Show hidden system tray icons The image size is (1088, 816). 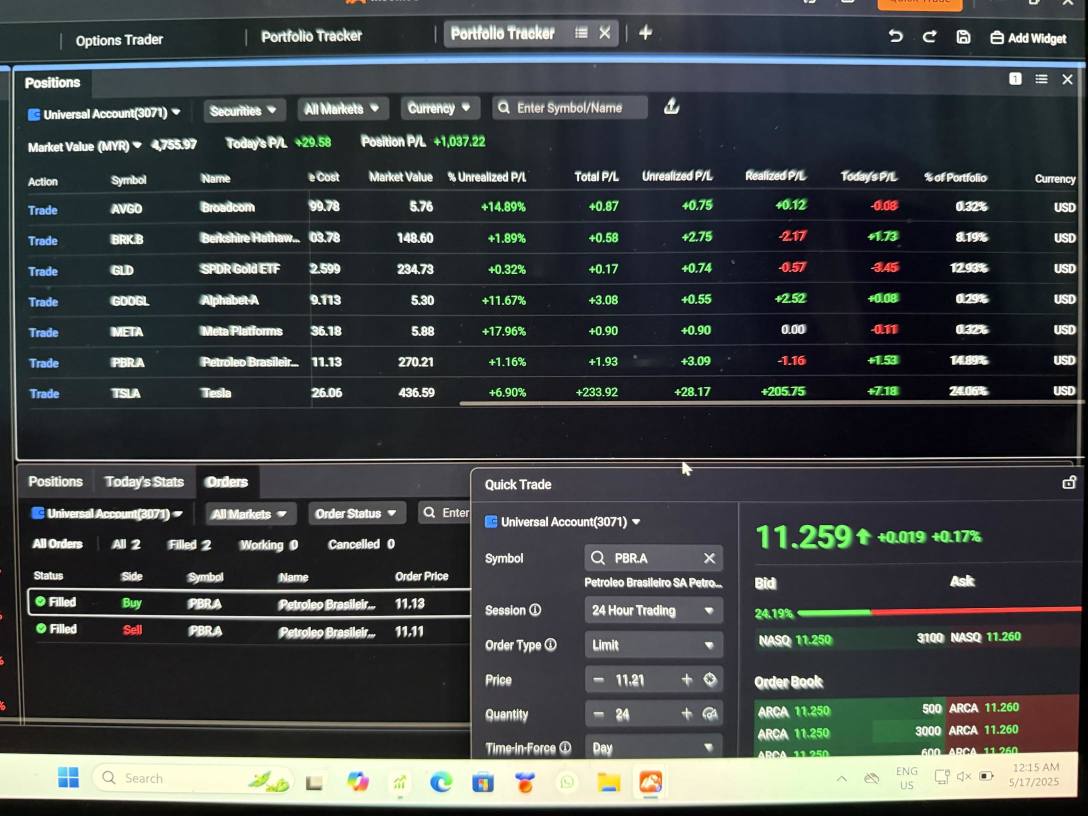(842, 779)
